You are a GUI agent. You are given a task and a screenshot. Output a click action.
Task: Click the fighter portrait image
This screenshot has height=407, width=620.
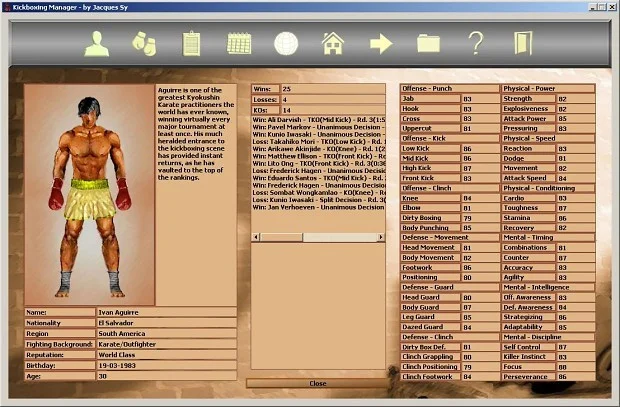pos(89,195)
